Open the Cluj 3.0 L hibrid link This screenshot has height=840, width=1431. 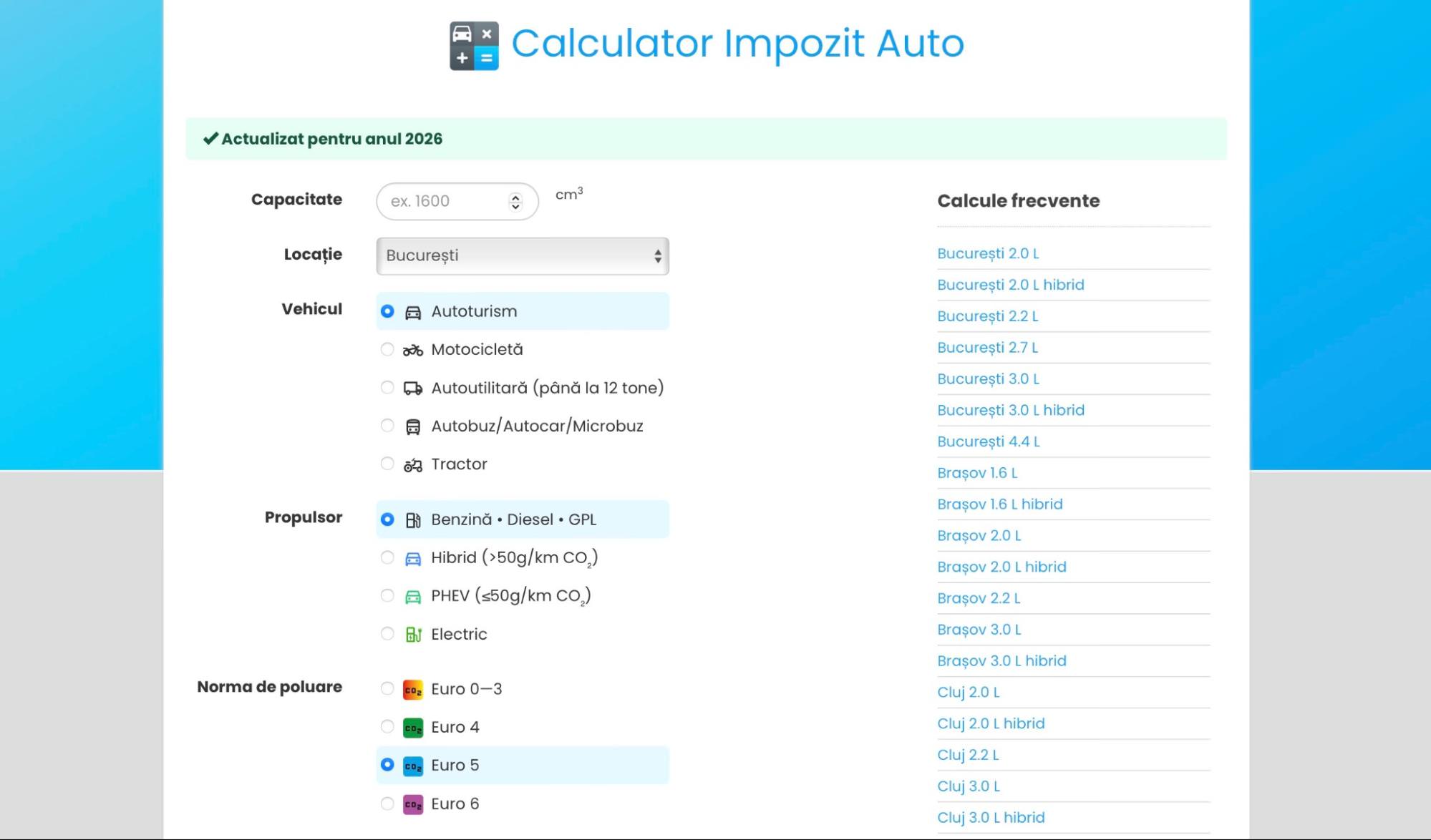click(990, 817)
